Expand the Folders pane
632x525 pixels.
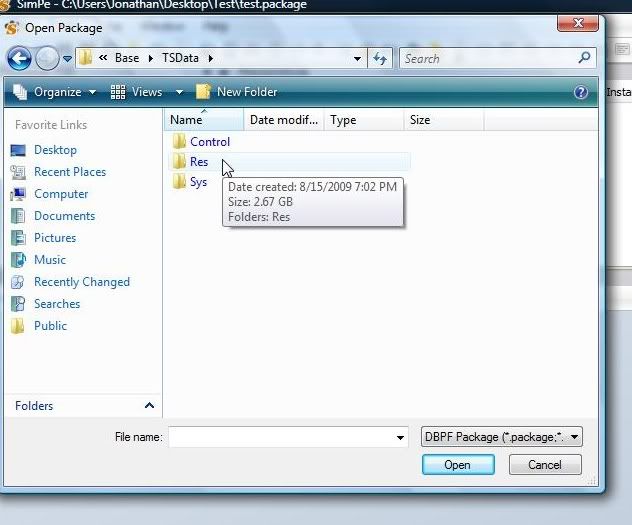149,406
